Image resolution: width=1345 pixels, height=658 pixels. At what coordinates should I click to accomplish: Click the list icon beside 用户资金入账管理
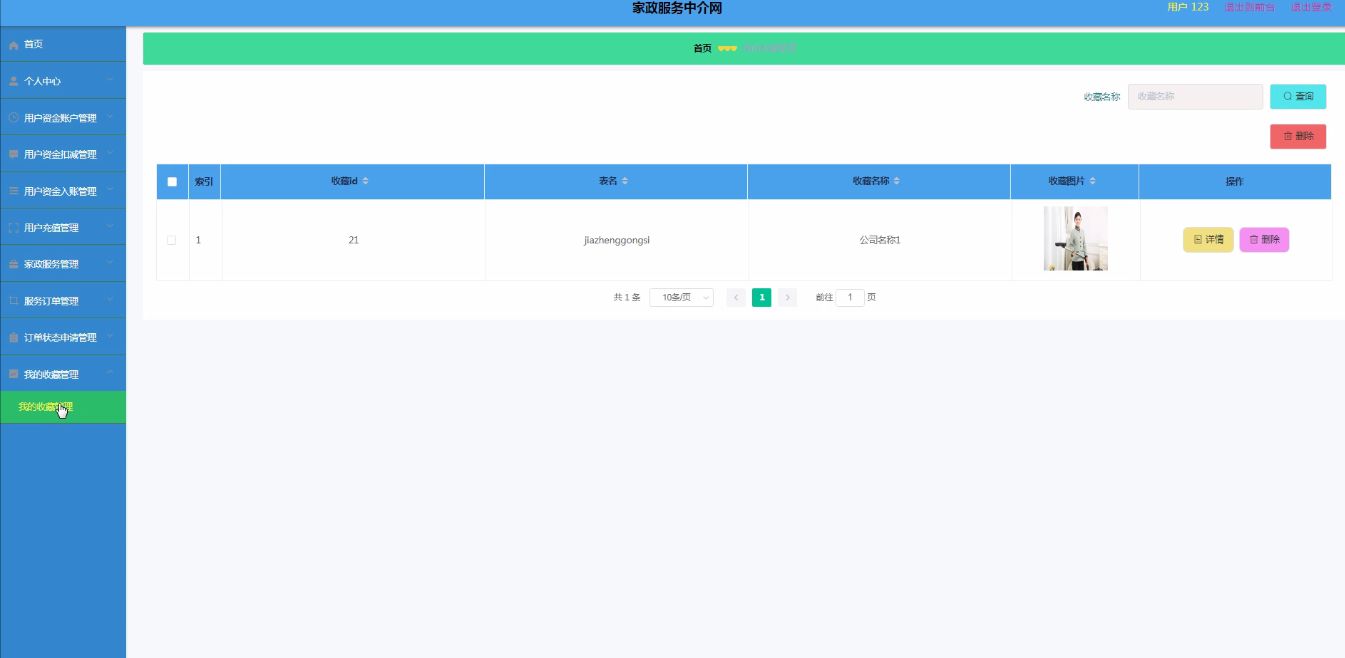[13, 191]
